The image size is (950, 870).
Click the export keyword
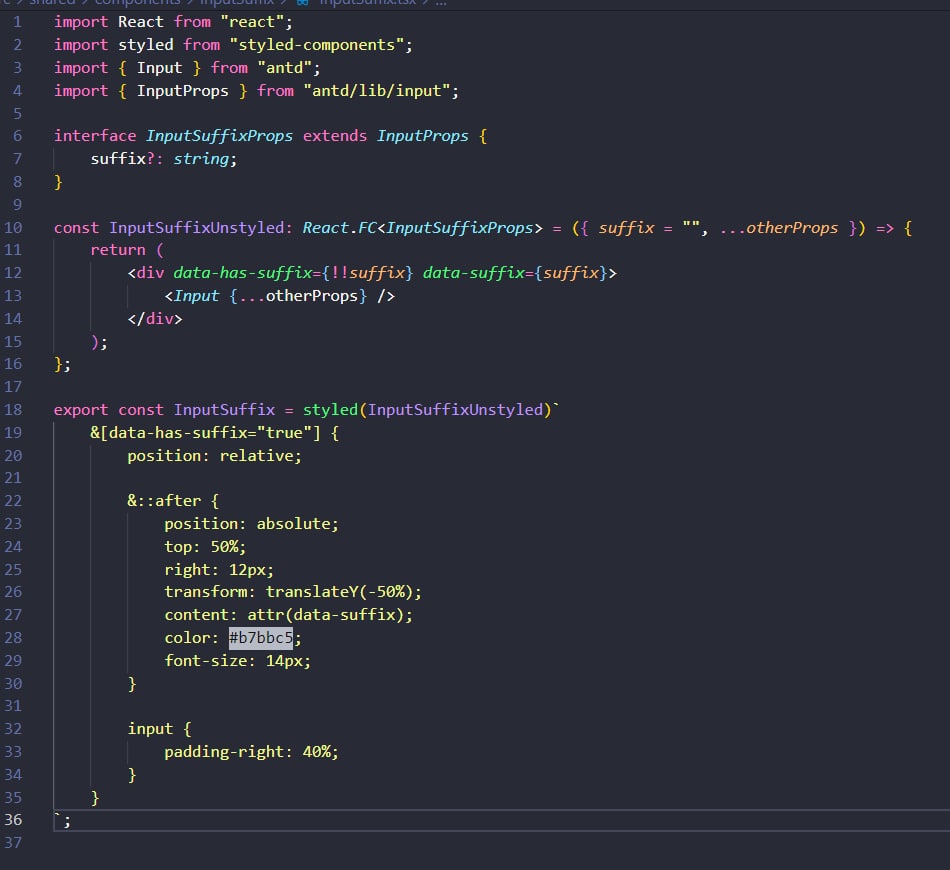(x=81, y=410)
